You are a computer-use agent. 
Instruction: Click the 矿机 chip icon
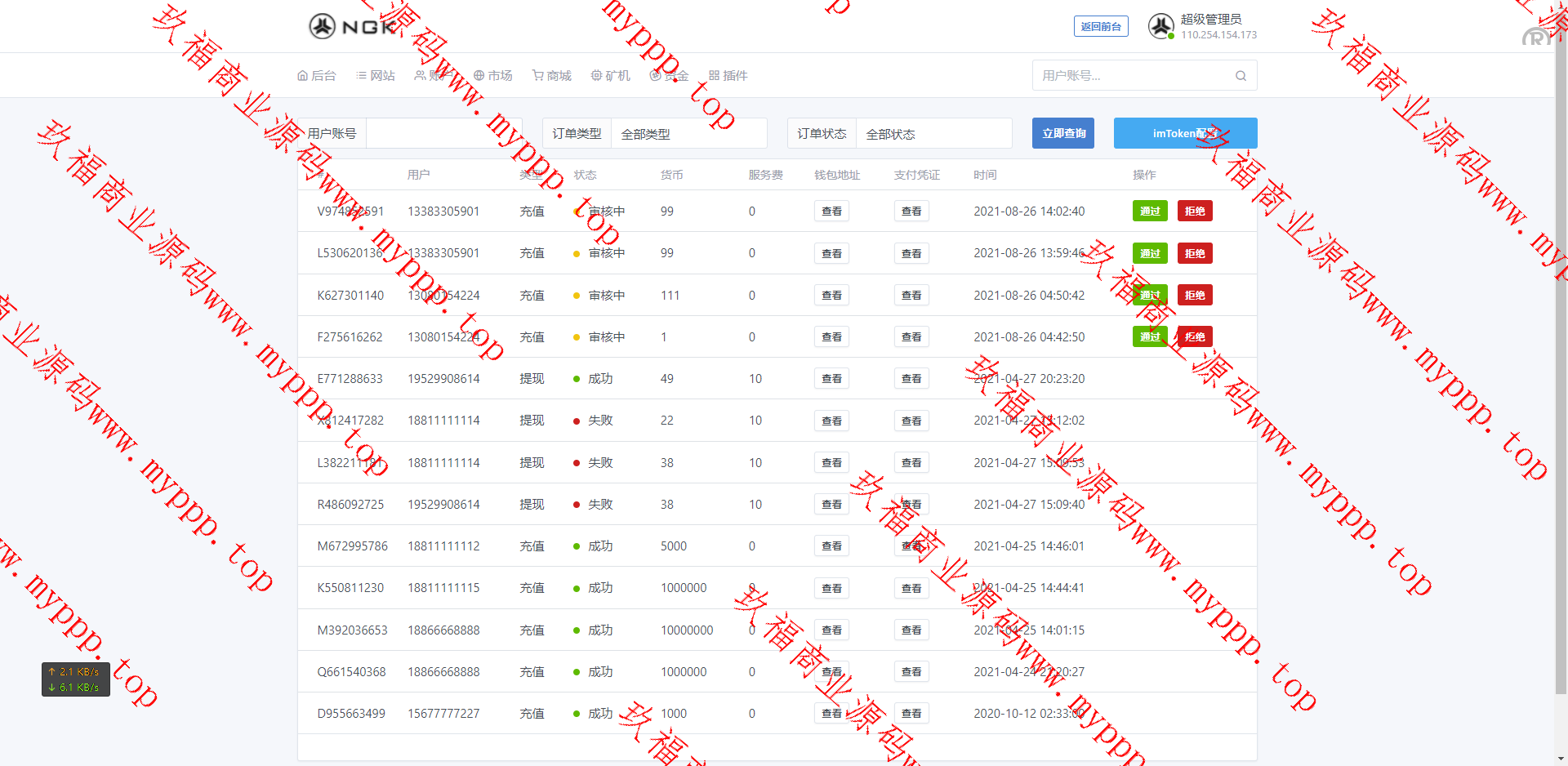pyautogui.click(x=597, y=76)
